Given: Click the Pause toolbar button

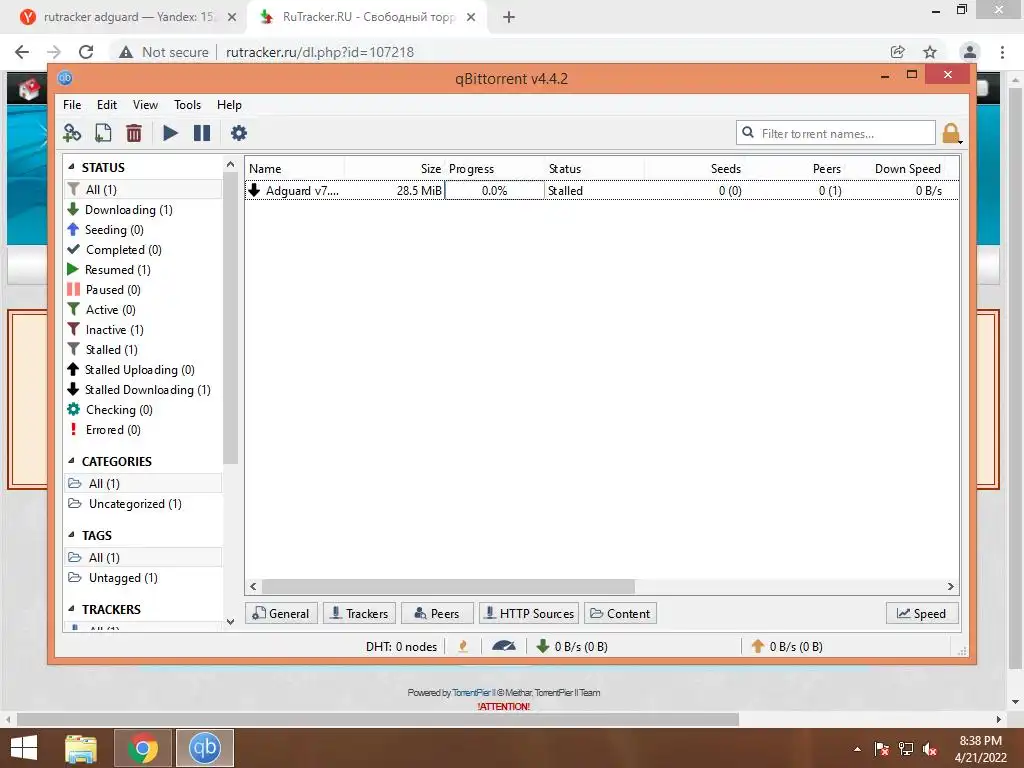Looking at the screenshot, I should point(202,133).
